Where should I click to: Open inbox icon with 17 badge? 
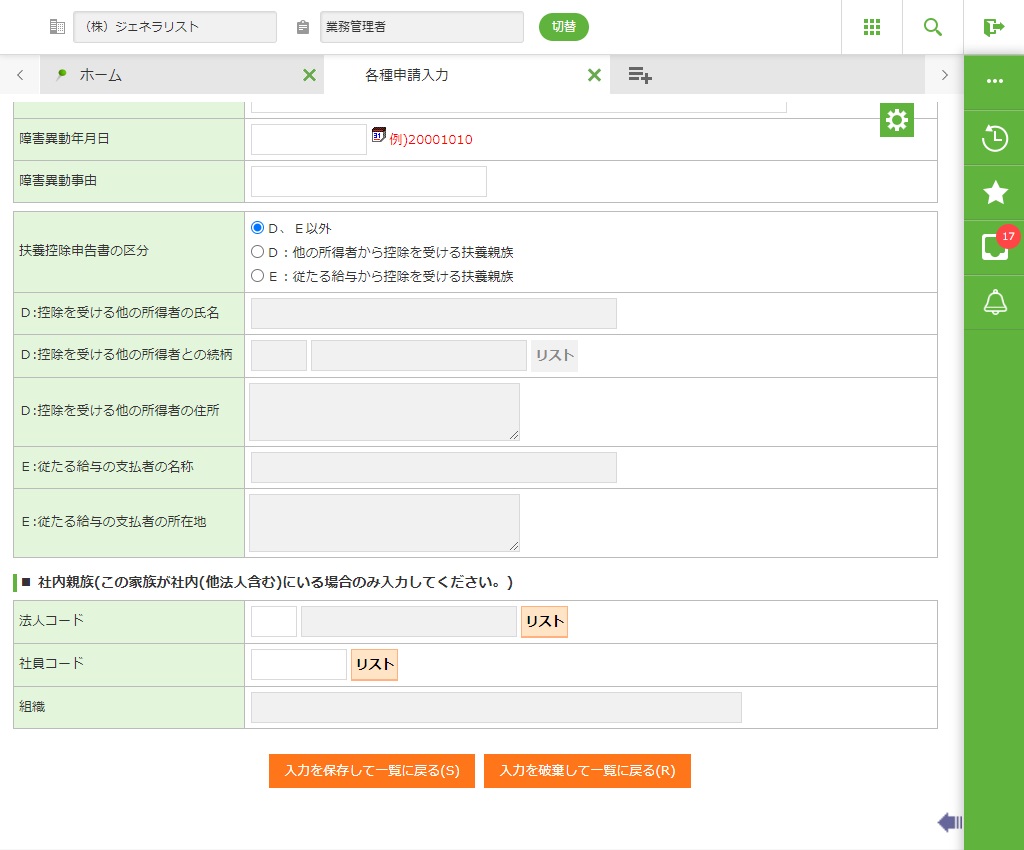[x=995, y=247]
